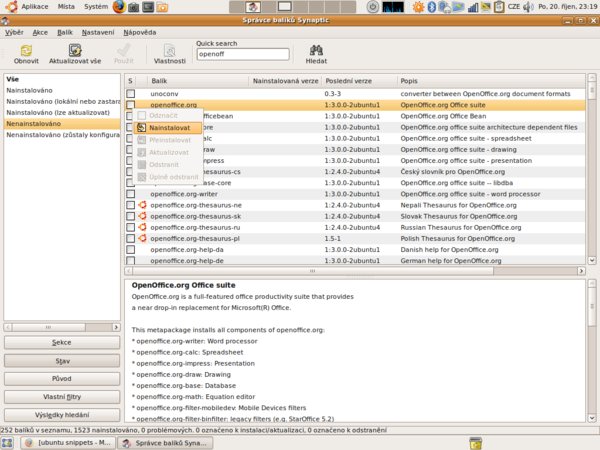Image resolution: width=600 pixels, height=450 pixels.
Task: Click the Ubuntu logo on openoffice.org-thesaurus-ru row
Action: [x=142, y=227]
